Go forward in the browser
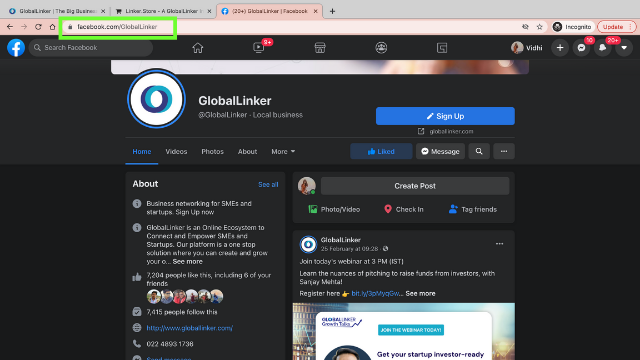 [24, 27]
